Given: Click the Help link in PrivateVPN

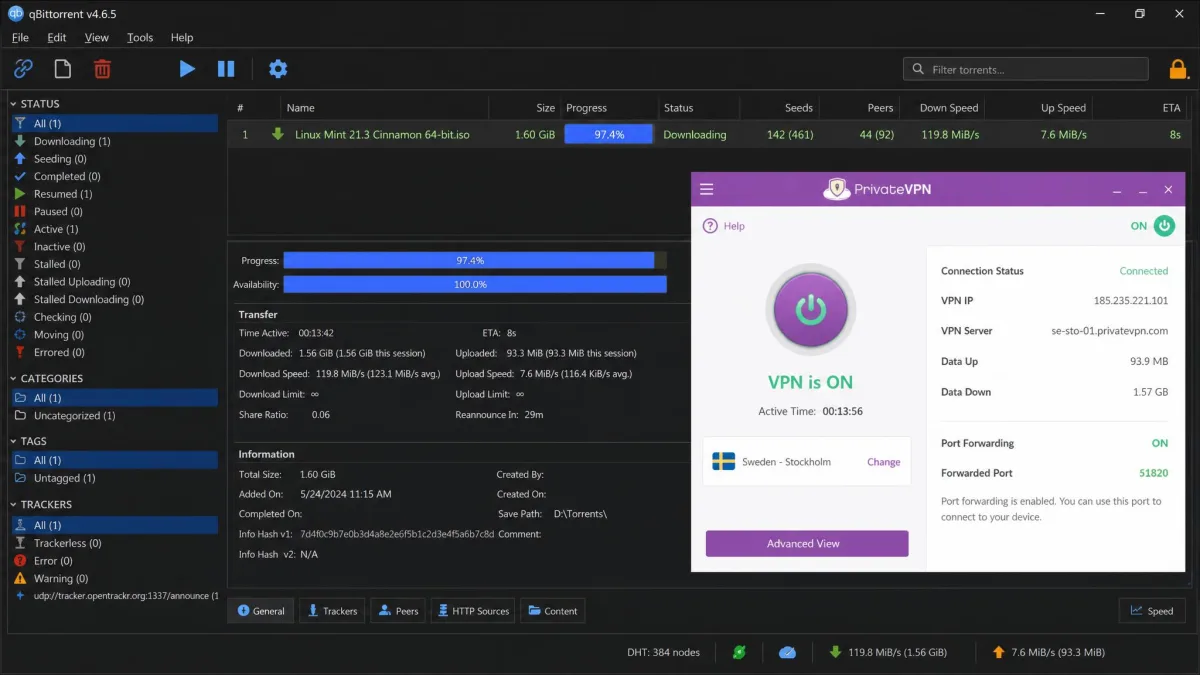Looking at the screenshot, I should click(x=734, y=226).
